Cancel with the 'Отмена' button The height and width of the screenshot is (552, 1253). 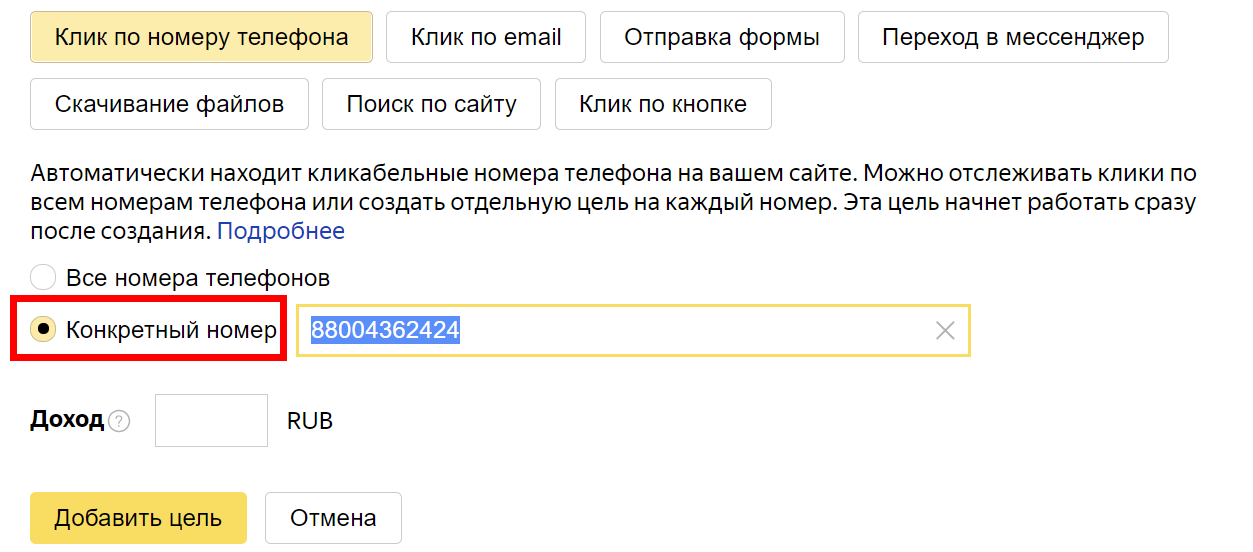[333, 518]
